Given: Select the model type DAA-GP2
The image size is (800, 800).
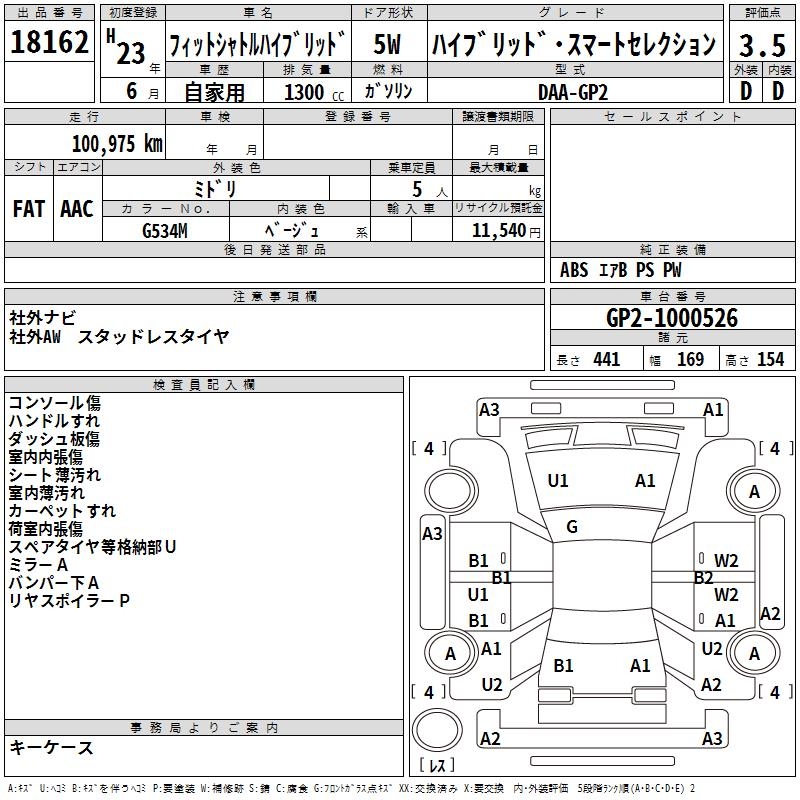Looking at the screenshot, I should click(x=572, y=91).
